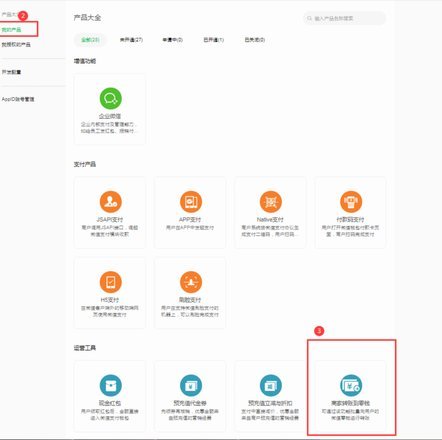Click the description text under JSAPI支付

coord(110,231)
